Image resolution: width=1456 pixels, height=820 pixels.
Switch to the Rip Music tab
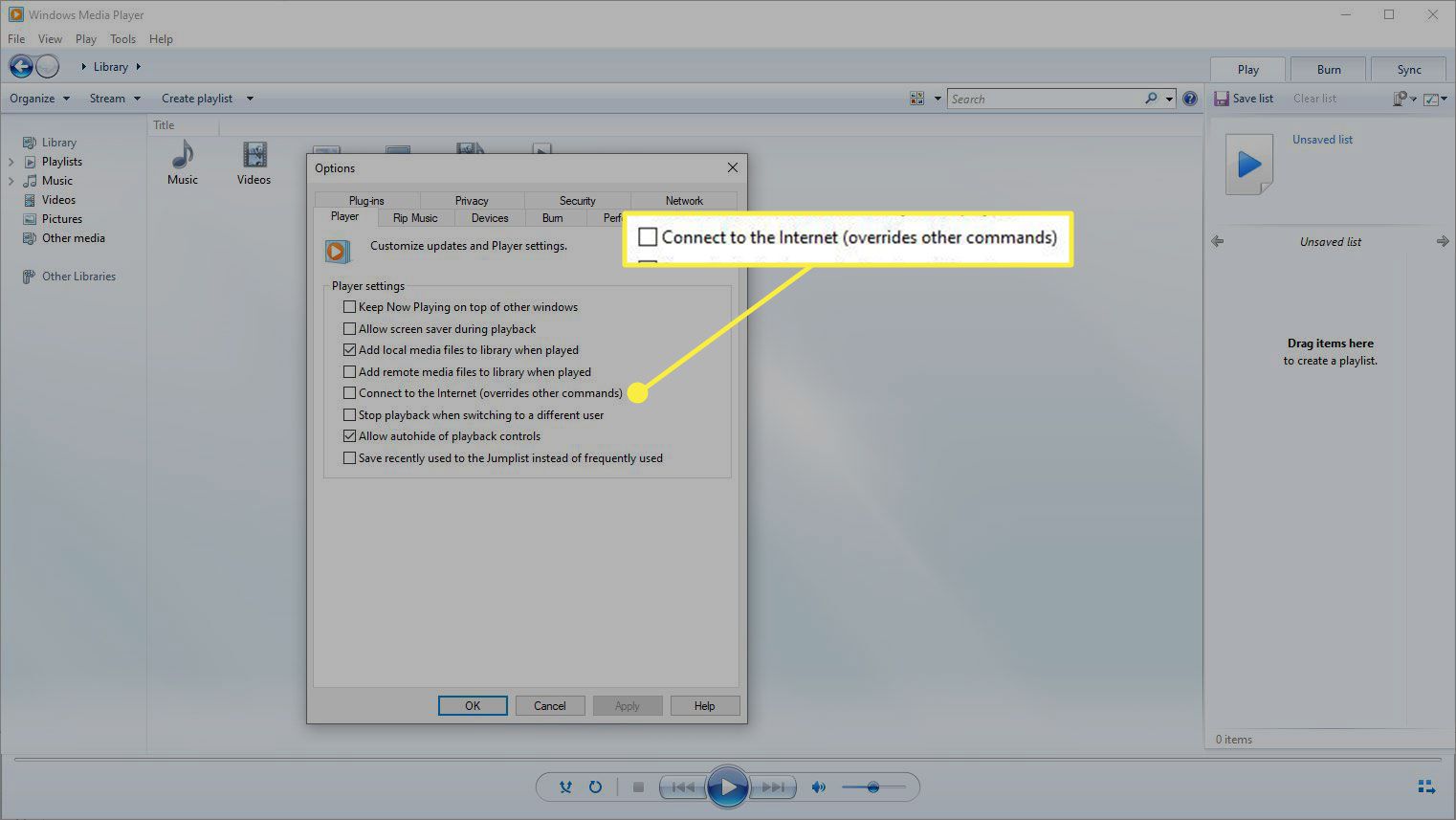pos(415,218)
